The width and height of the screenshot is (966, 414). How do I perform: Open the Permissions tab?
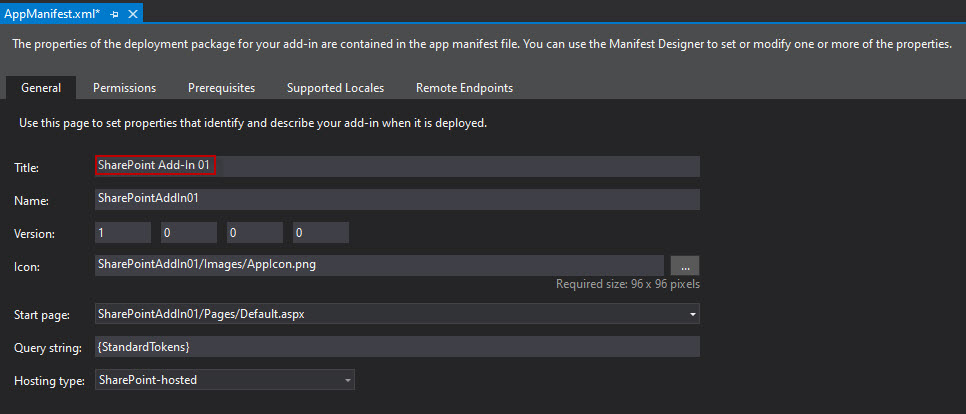tap(124, 88)
